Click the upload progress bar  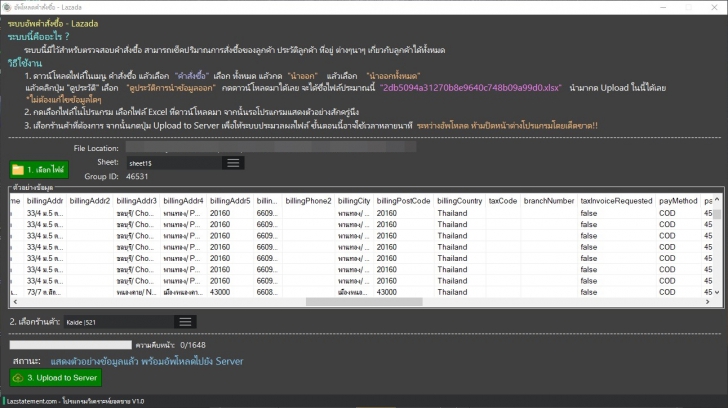[x=71, y=345]
